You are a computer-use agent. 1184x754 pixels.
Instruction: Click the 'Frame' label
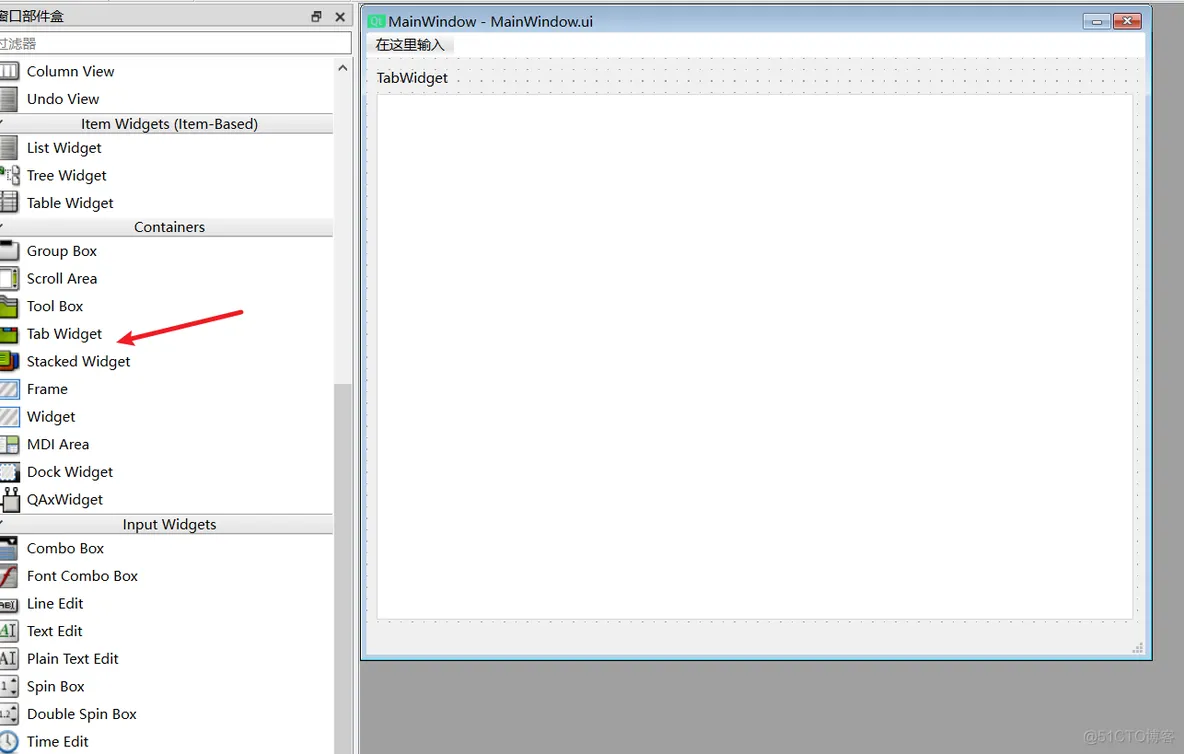(48, 389)
